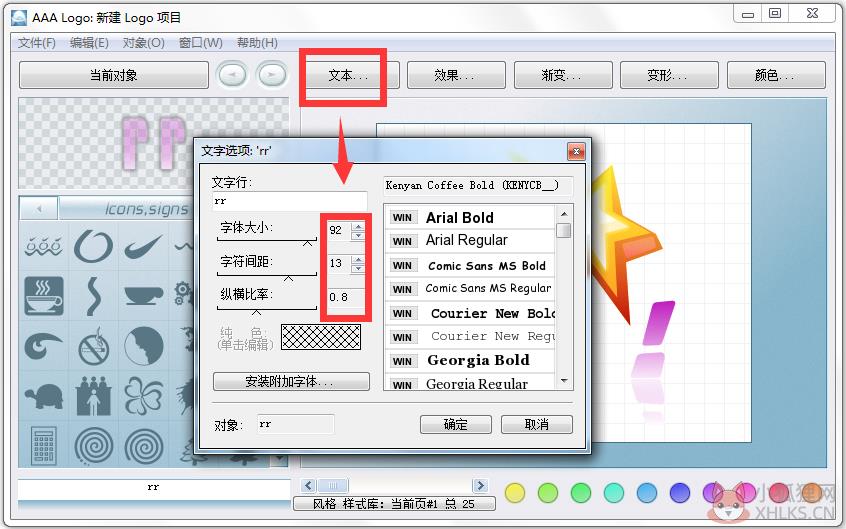Open the 变形... transform dialog
This screenshot has width=846, height=529.
[669, 75]
